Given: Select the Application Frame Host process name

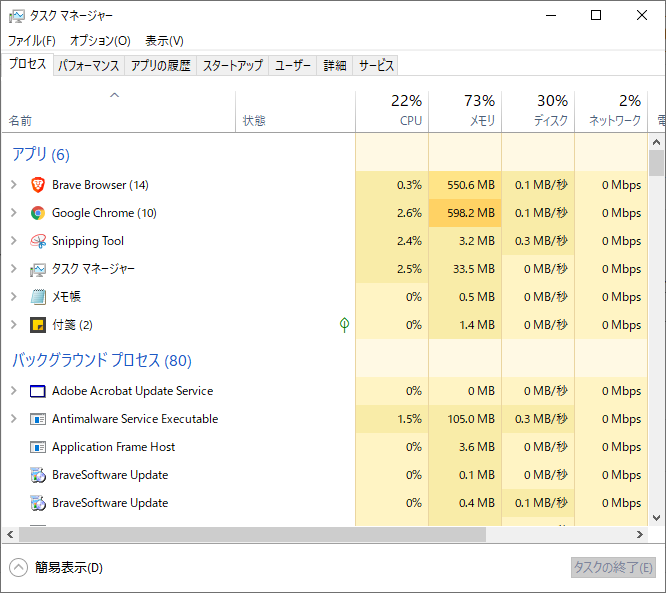Looking at the screenshot, I should 113,447.
